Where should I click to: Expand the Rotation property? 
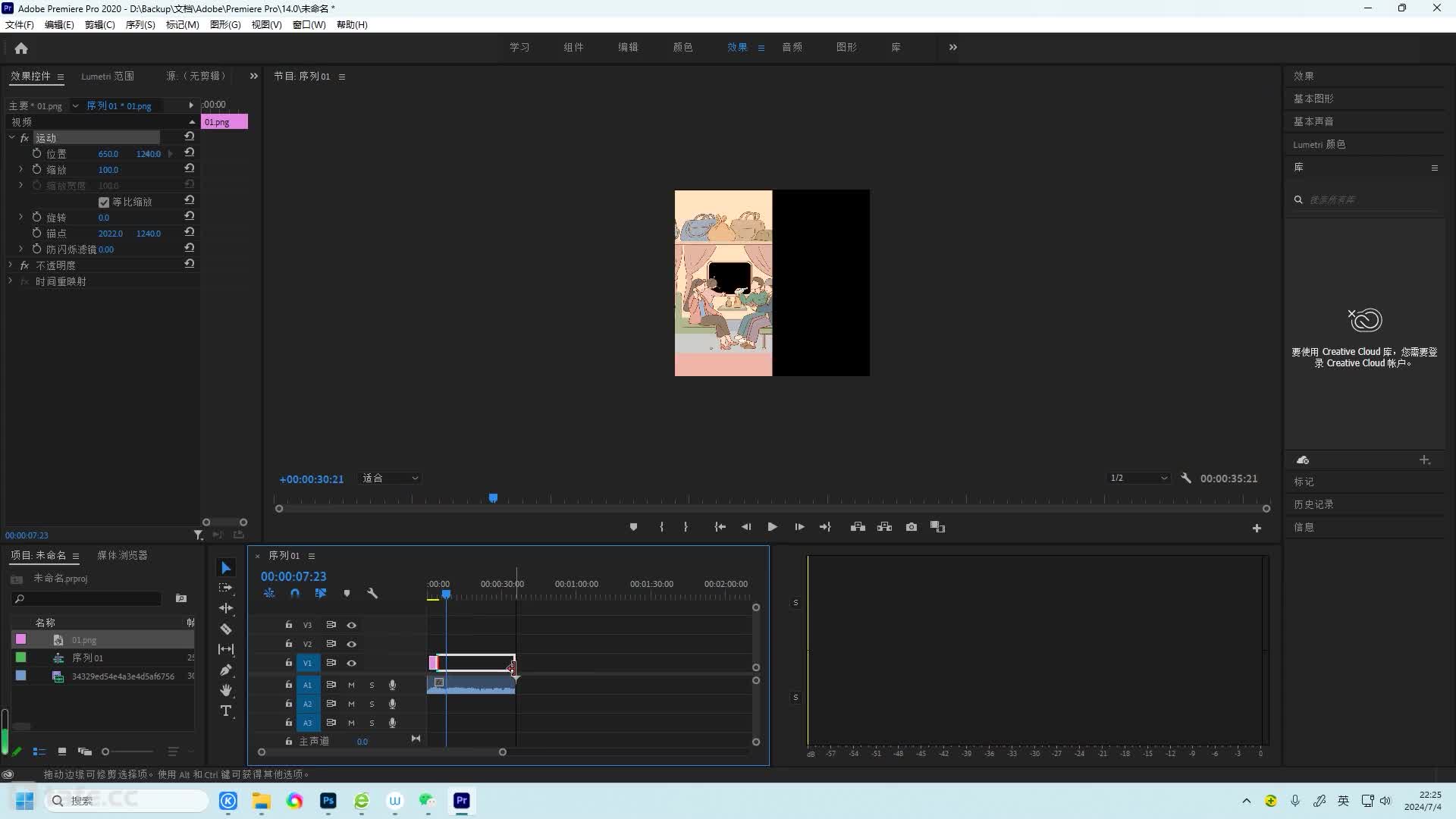coord(20,217)
